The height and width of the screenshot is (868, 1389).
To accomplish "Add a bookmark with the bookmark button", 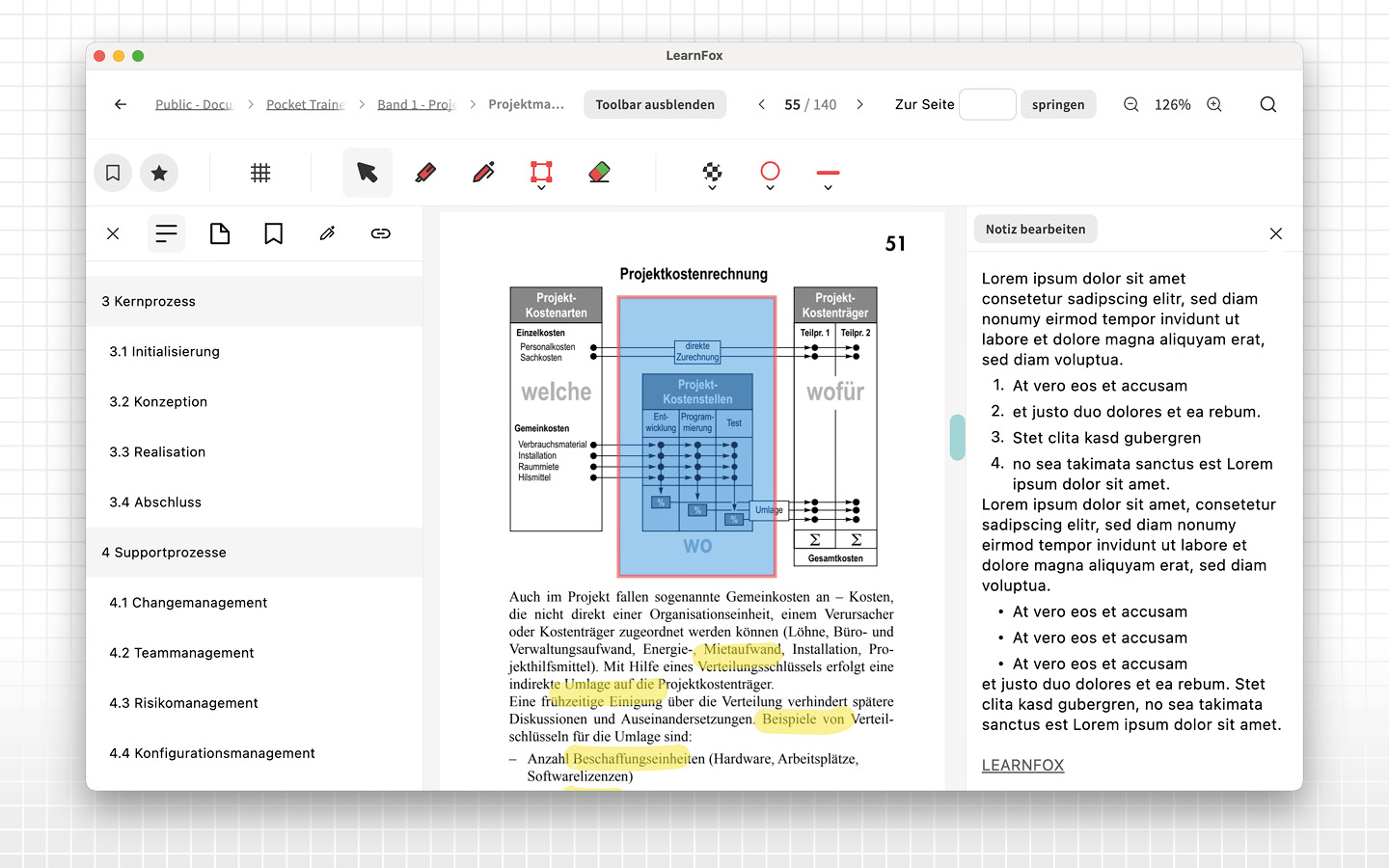I will (113, 173).
